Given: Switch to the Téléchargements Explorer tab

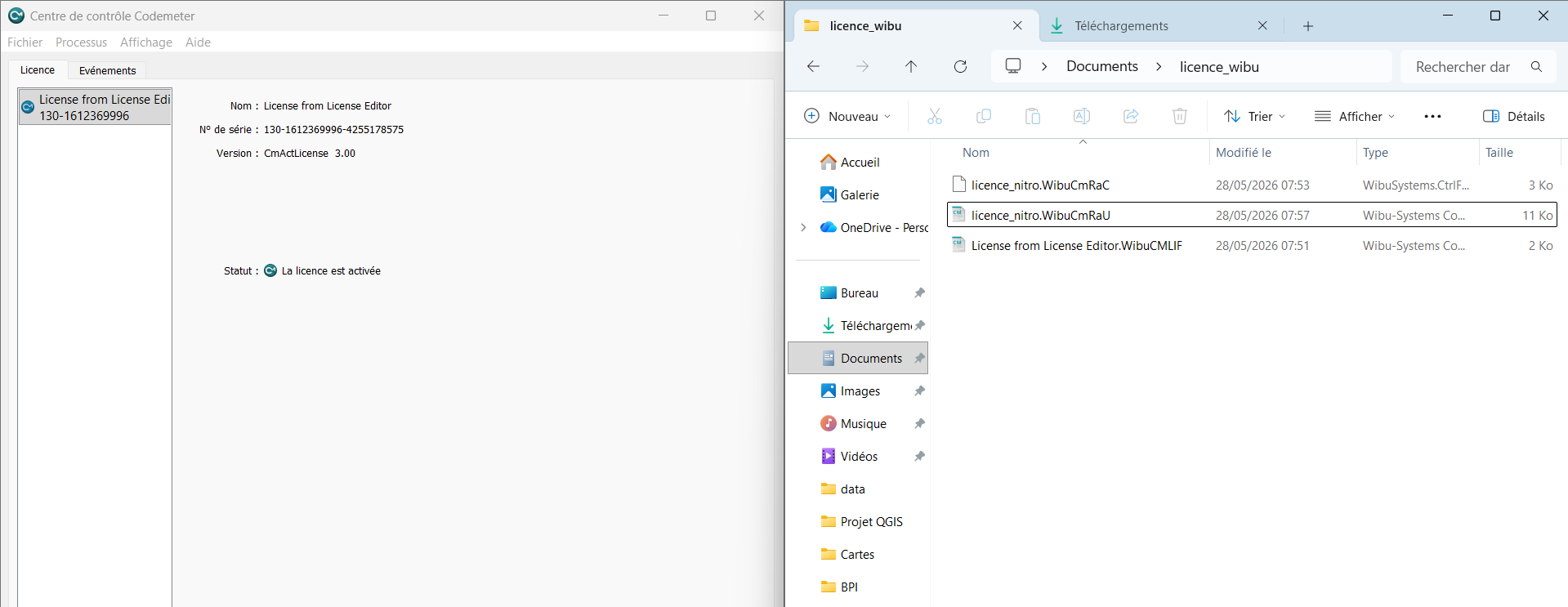Looking at the screenshot, I should pyautogui.click(x=1160, y=26).
